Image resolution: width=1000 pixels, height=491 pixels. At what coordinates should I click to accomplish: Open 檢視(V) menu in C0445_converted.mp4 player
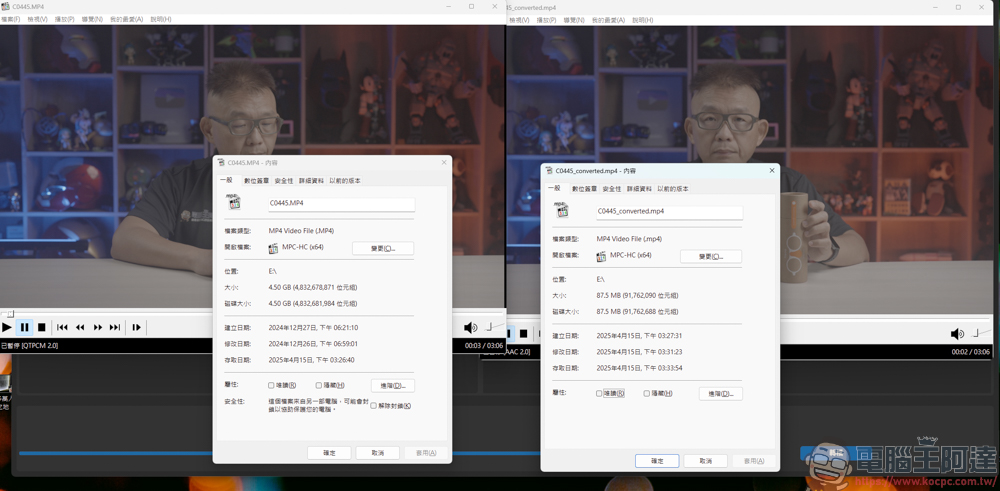point(520,20)
